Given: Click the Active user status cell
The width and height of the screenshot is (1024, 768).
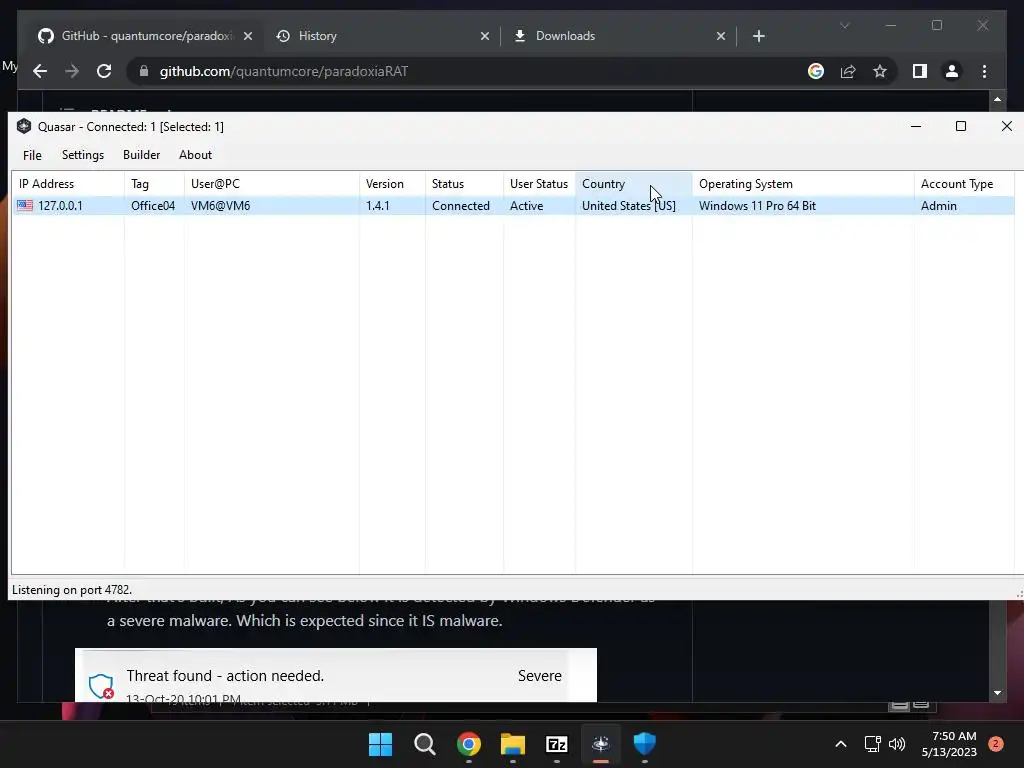Looking at the screenshot, I should [x=526, y=206].
